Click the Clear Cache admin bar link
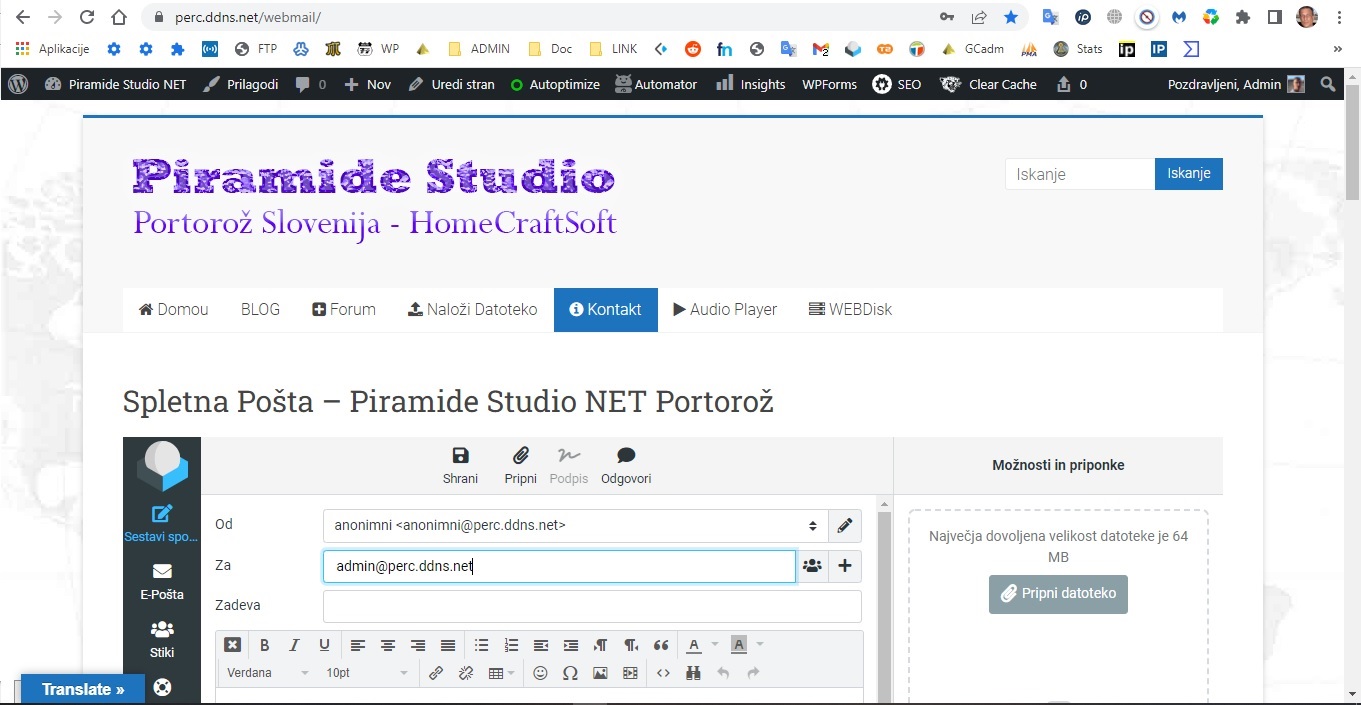The width and height of the screenshot is (1361, 705). 989,84
